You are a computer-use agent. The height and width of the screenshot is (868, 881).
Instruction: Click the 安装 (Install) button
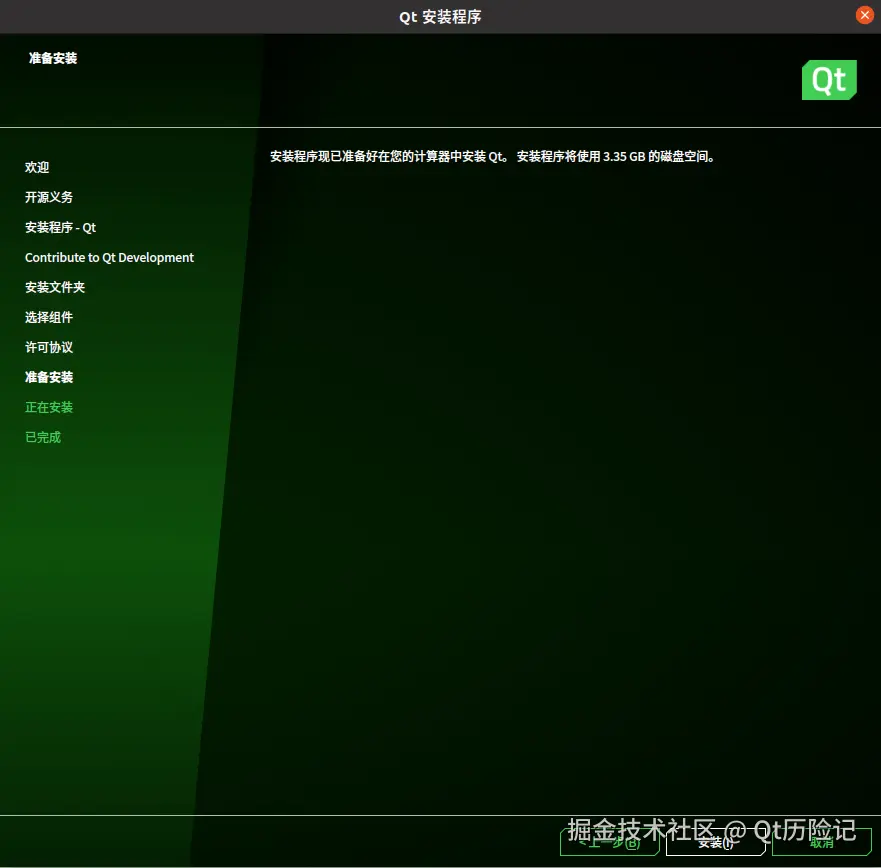pyautogui.click(x=715, y=842)
